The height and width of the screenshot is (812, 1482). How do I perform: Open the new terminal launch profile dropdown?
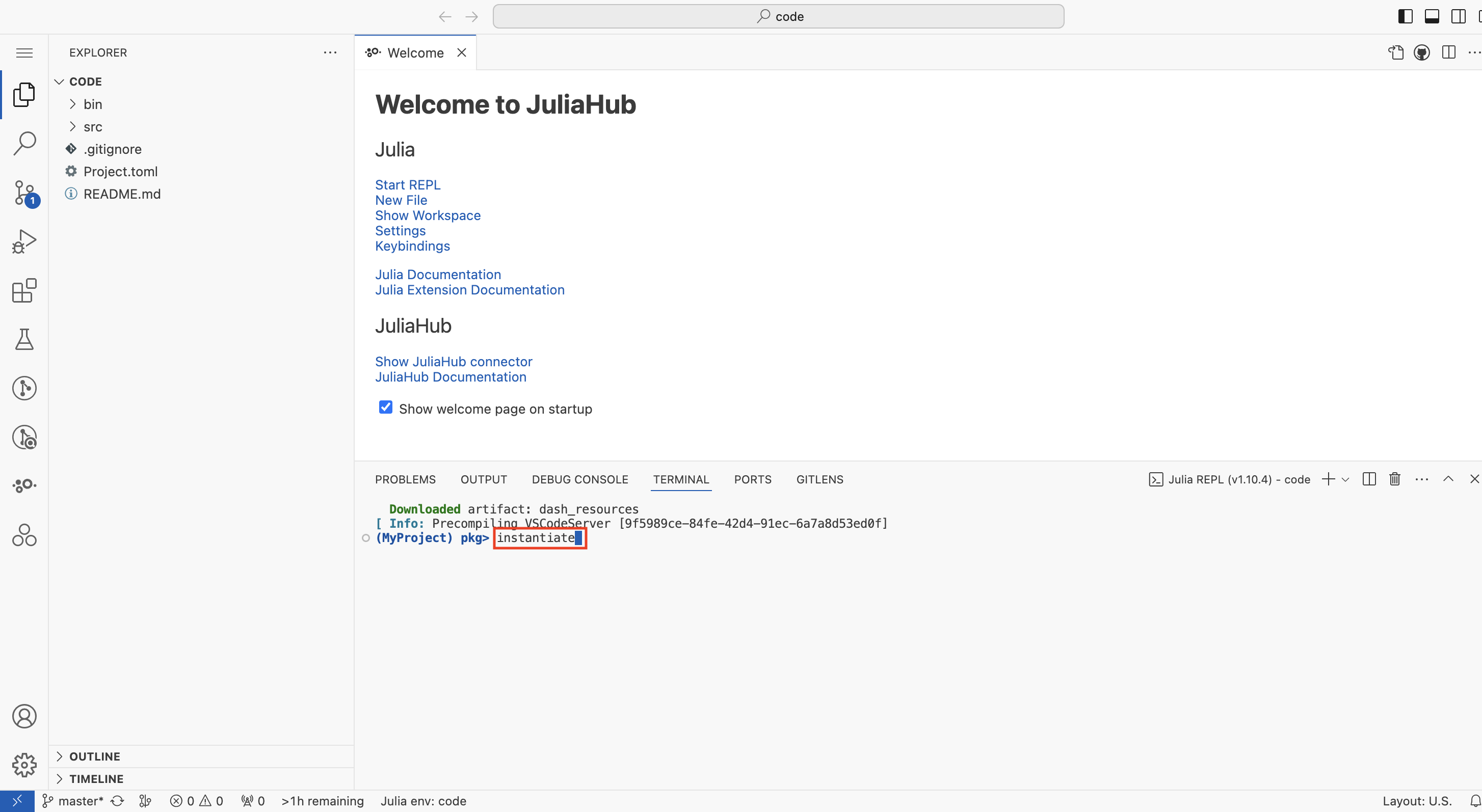point(1345,479)
